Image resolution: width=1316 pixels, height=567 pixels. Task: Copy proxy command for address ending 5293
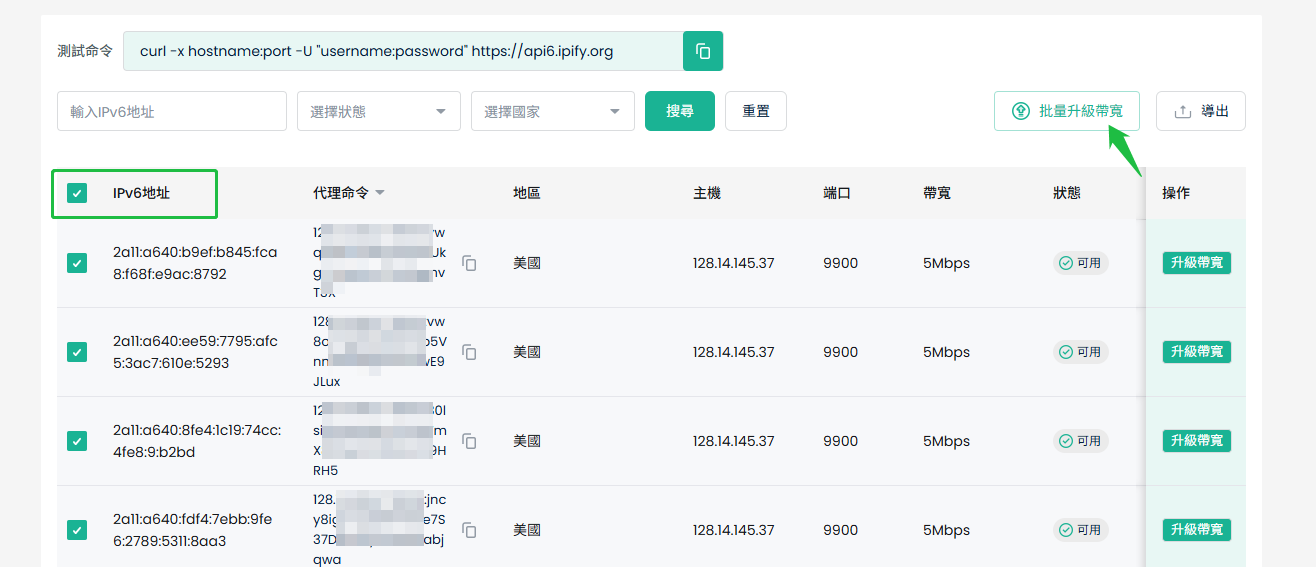point(469,352)
